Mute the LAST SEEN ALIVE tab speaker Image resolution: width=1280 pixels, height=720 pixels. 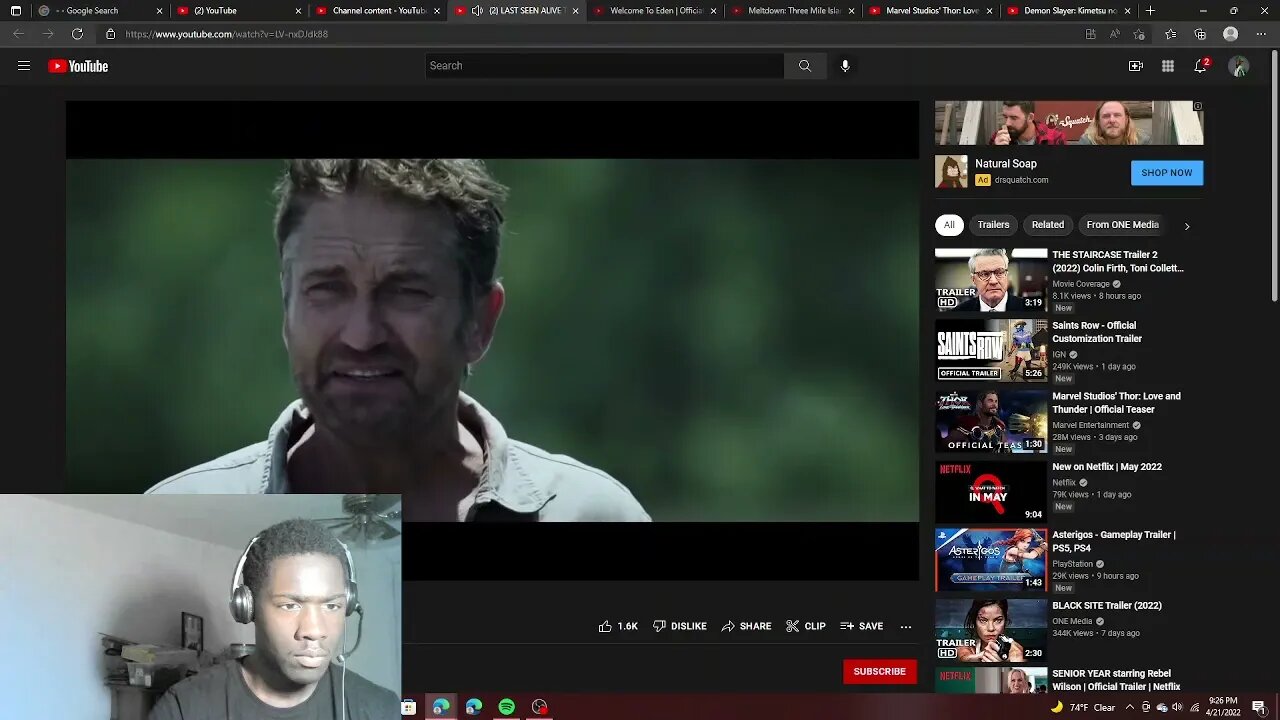477,11
